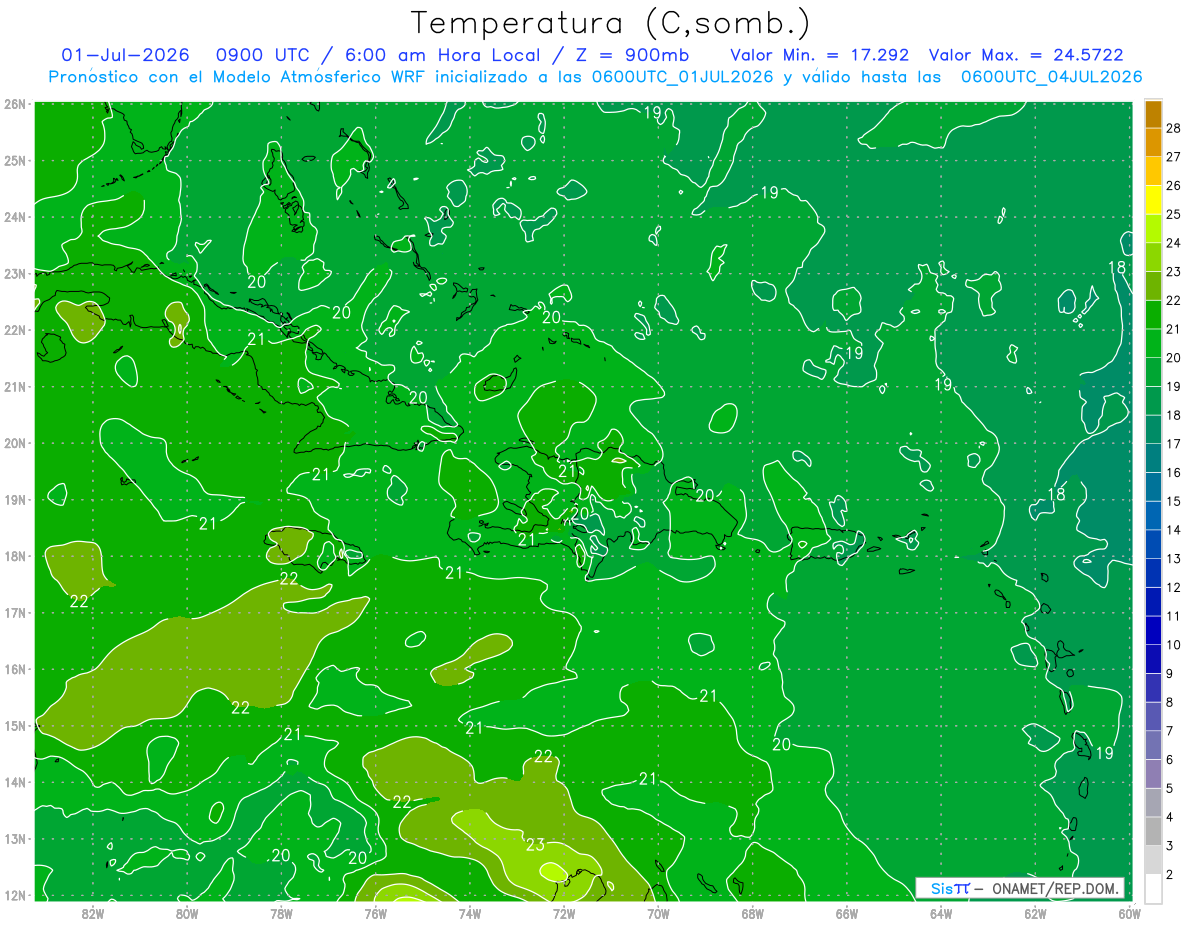Click the yellow swatch between 25 and 26

1153,200
